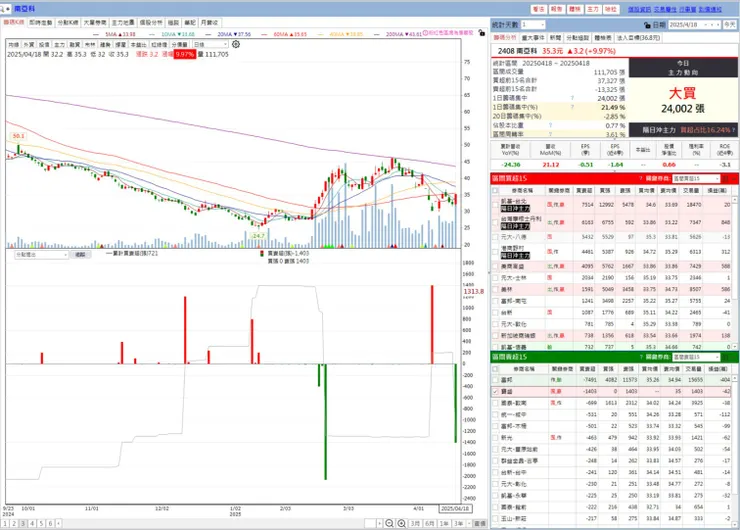This screenshot has width=740, height=530.
Task: Open help icon beside 區間周轉率
Action: [x=550, y=134]
